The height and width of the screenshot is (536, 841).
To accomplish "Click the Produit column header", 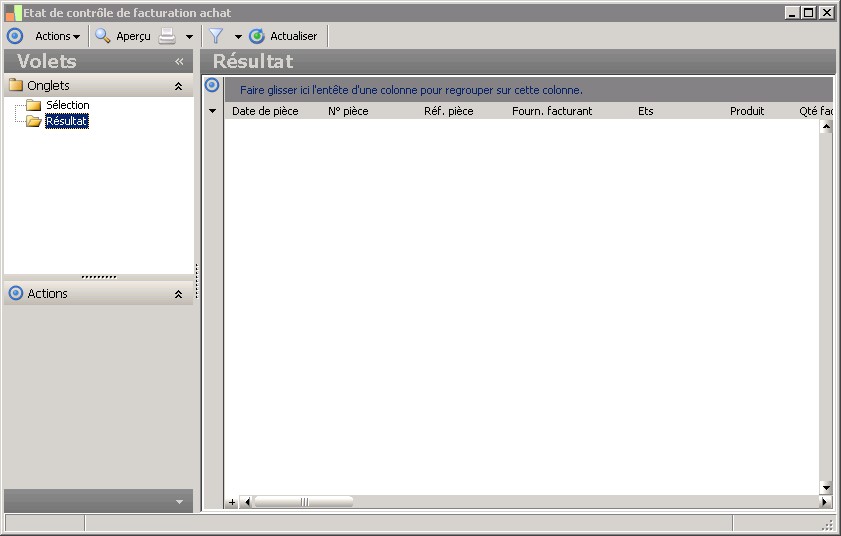I will 747,111.
